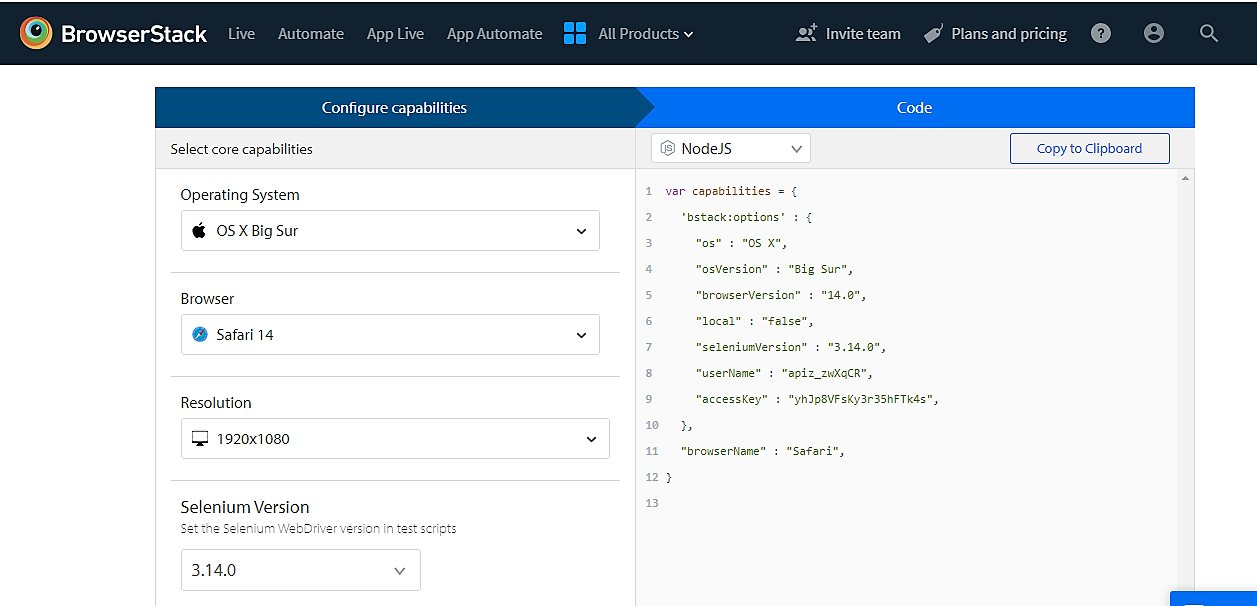This screenshot has width=1257, height=606.
Task: Click the Safari browser icon in the Browser selector
Action: point(200,334)
